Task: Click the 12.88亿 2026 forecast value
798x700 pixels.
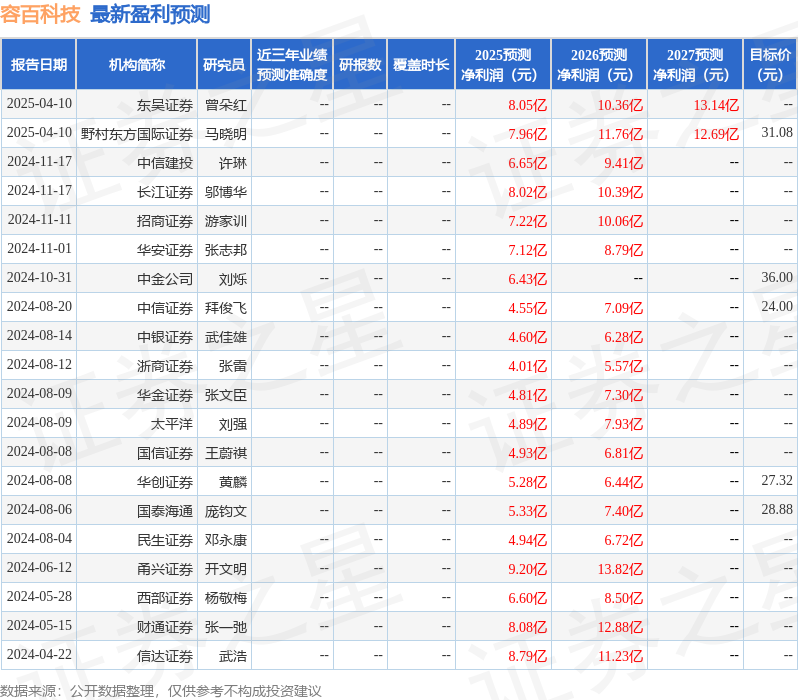Action: click(620, 627)
